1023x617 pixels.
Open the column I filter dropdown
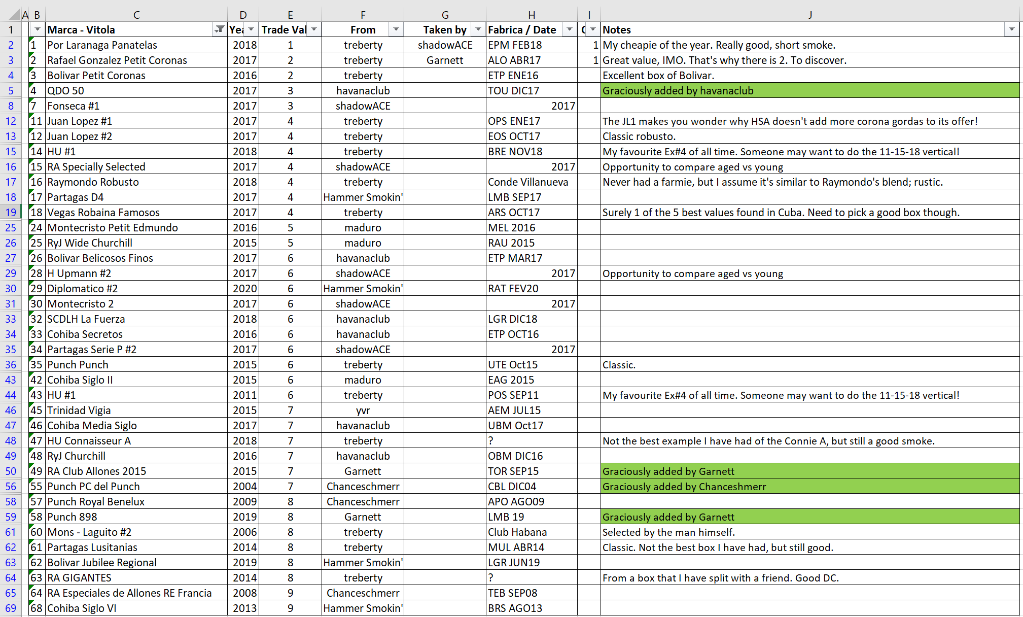click(x=592, y=29)
